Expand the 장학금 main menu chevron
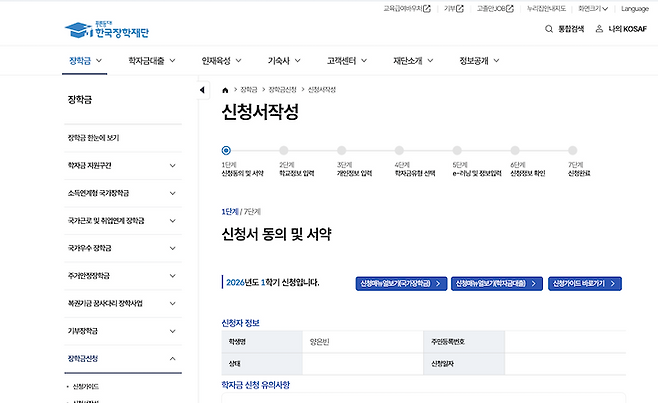This screenshot has width=658, height=403. 99,60
